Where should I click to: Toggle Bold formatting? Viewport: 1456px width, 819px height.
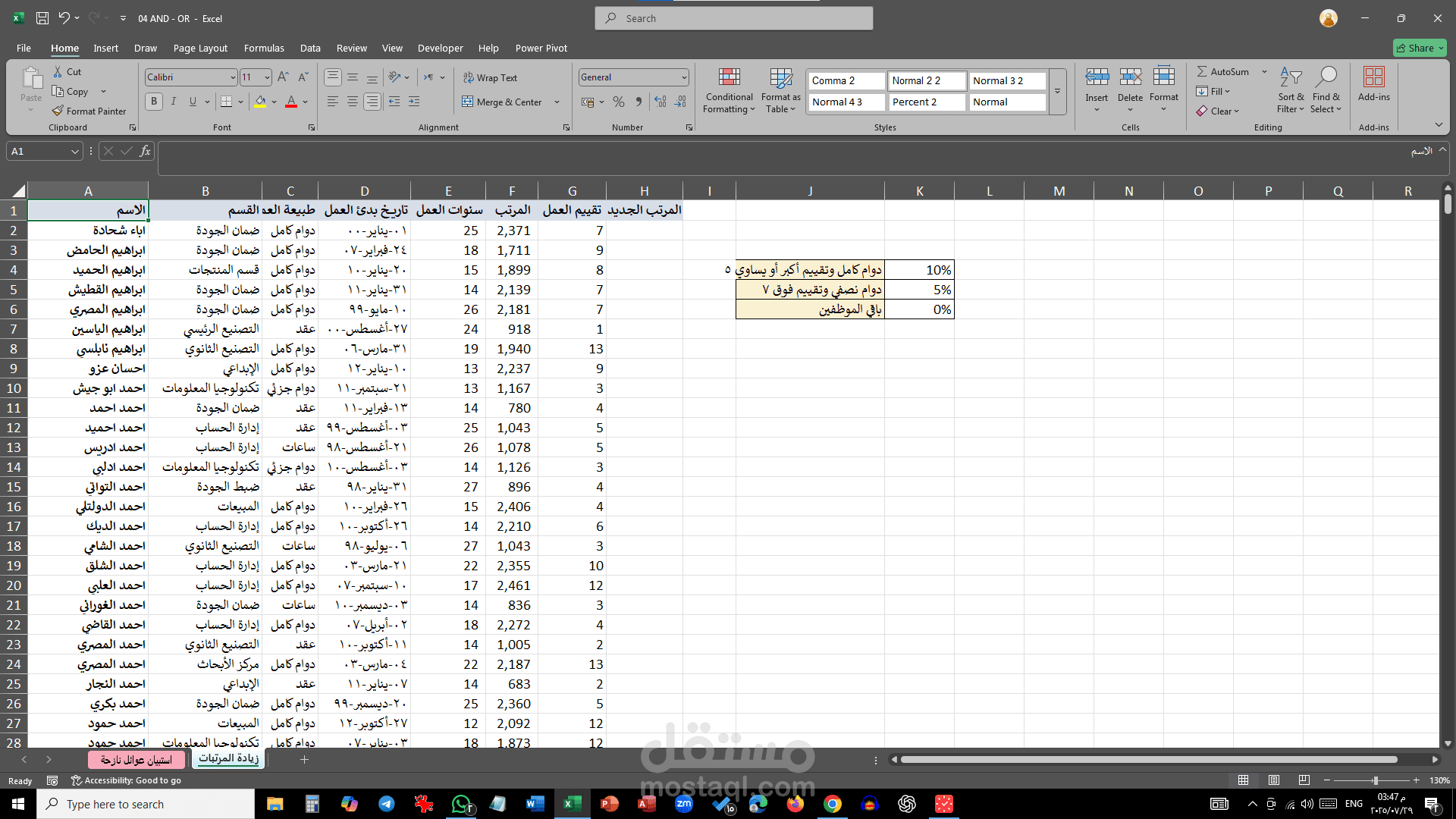point(154,101)
